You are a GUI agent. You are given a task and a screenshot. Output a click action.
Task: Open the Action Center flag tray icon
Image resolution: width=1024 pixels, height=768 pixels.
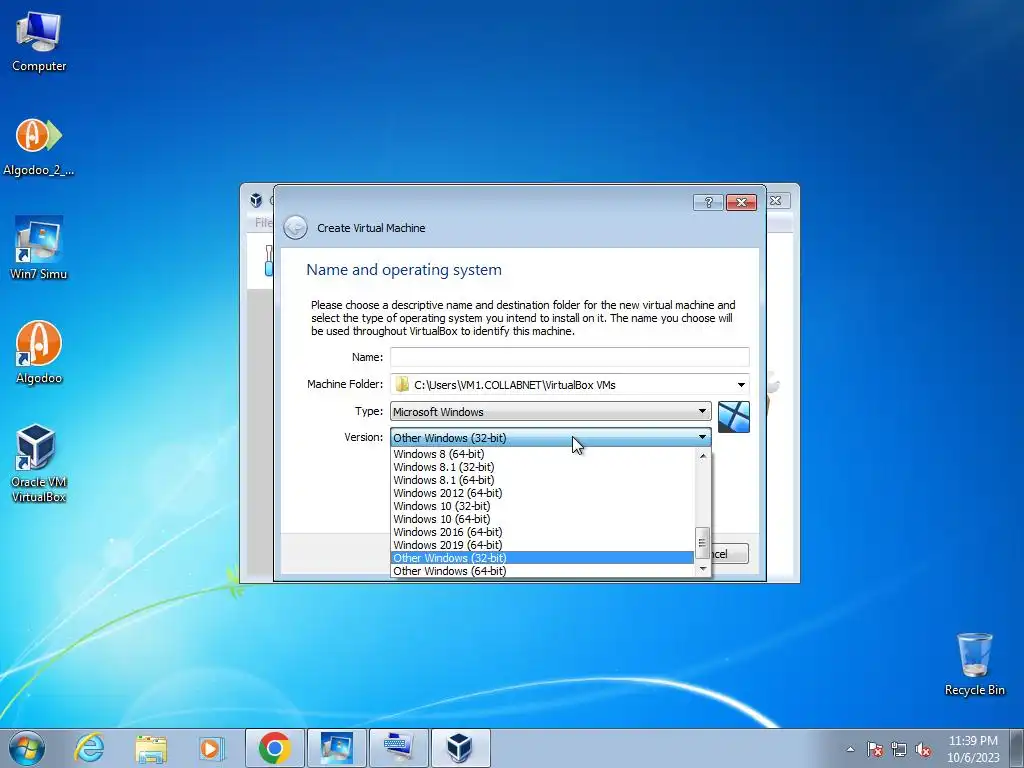[874, 749]
